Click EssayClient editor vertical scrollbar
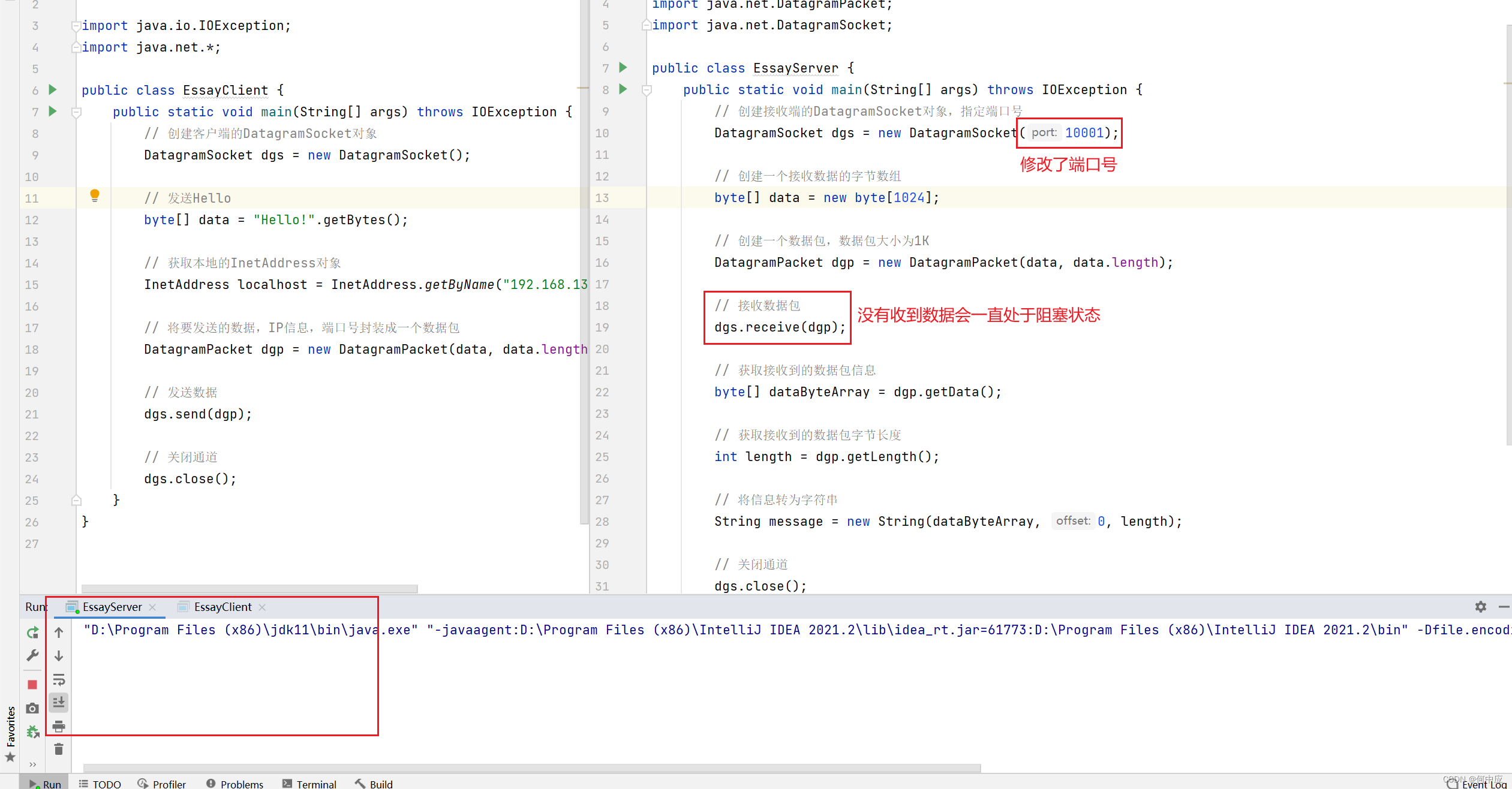Viewport: 1512px width, 789px height. coord(584,262)
